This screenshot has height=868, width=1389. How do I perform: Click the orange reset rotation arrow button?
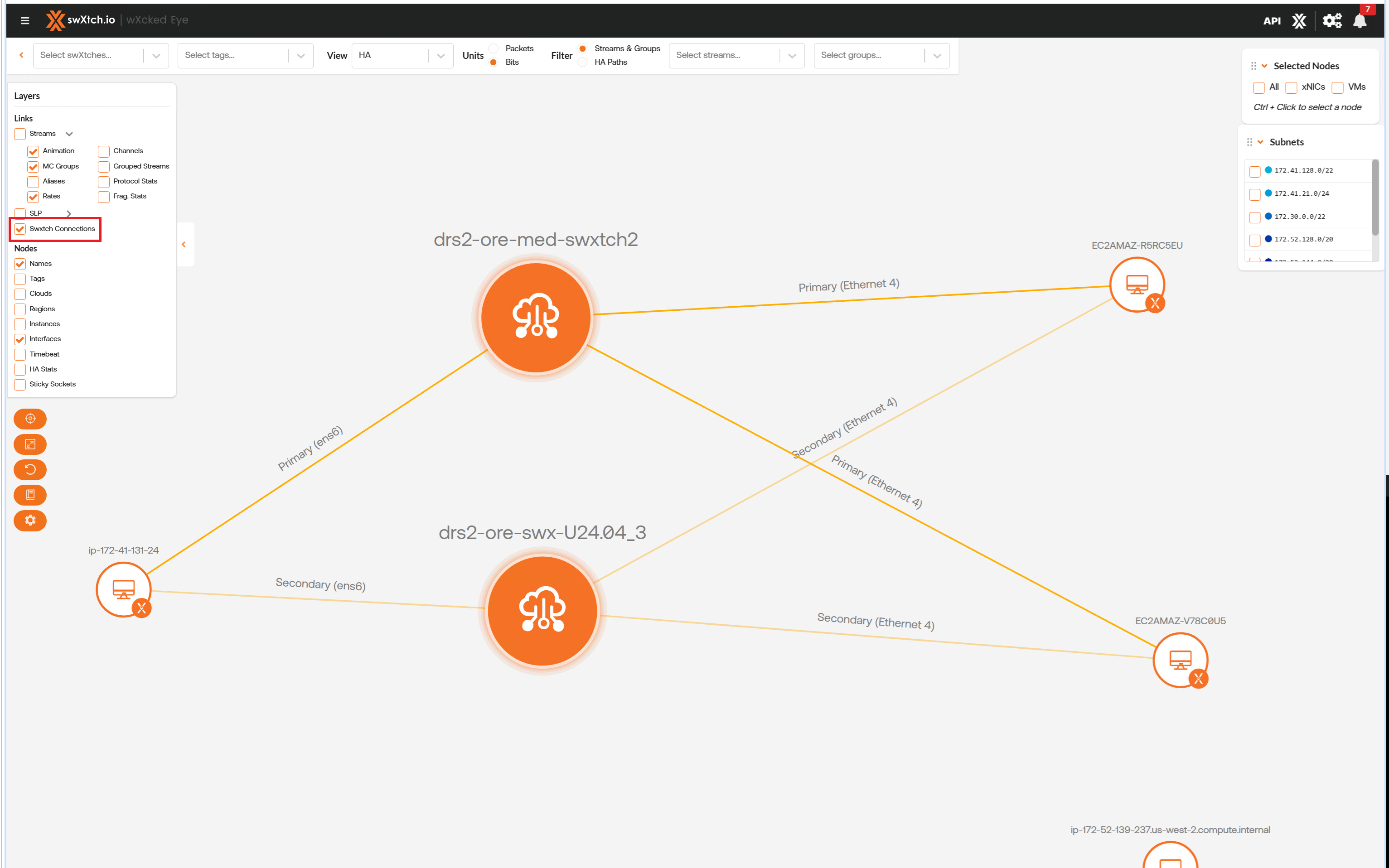point(30,470)
